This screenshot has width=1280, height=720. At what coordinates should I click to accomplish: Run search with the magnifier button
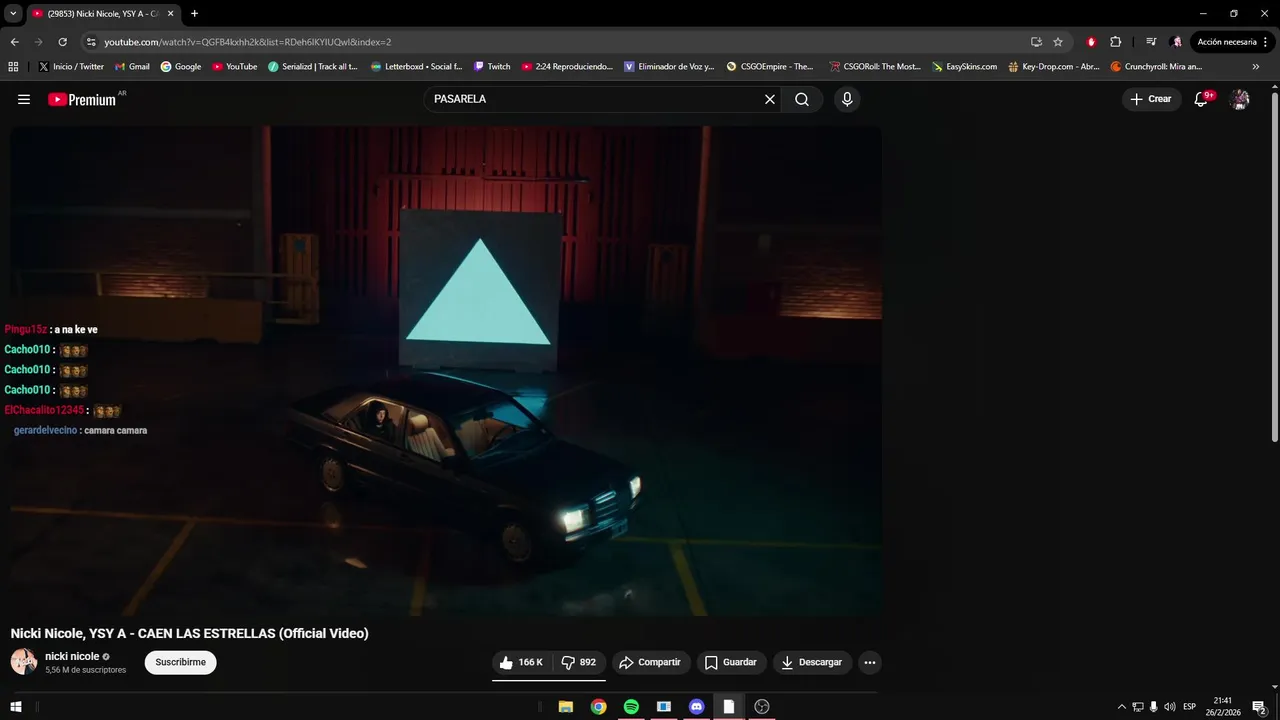[x=802, y=99]
